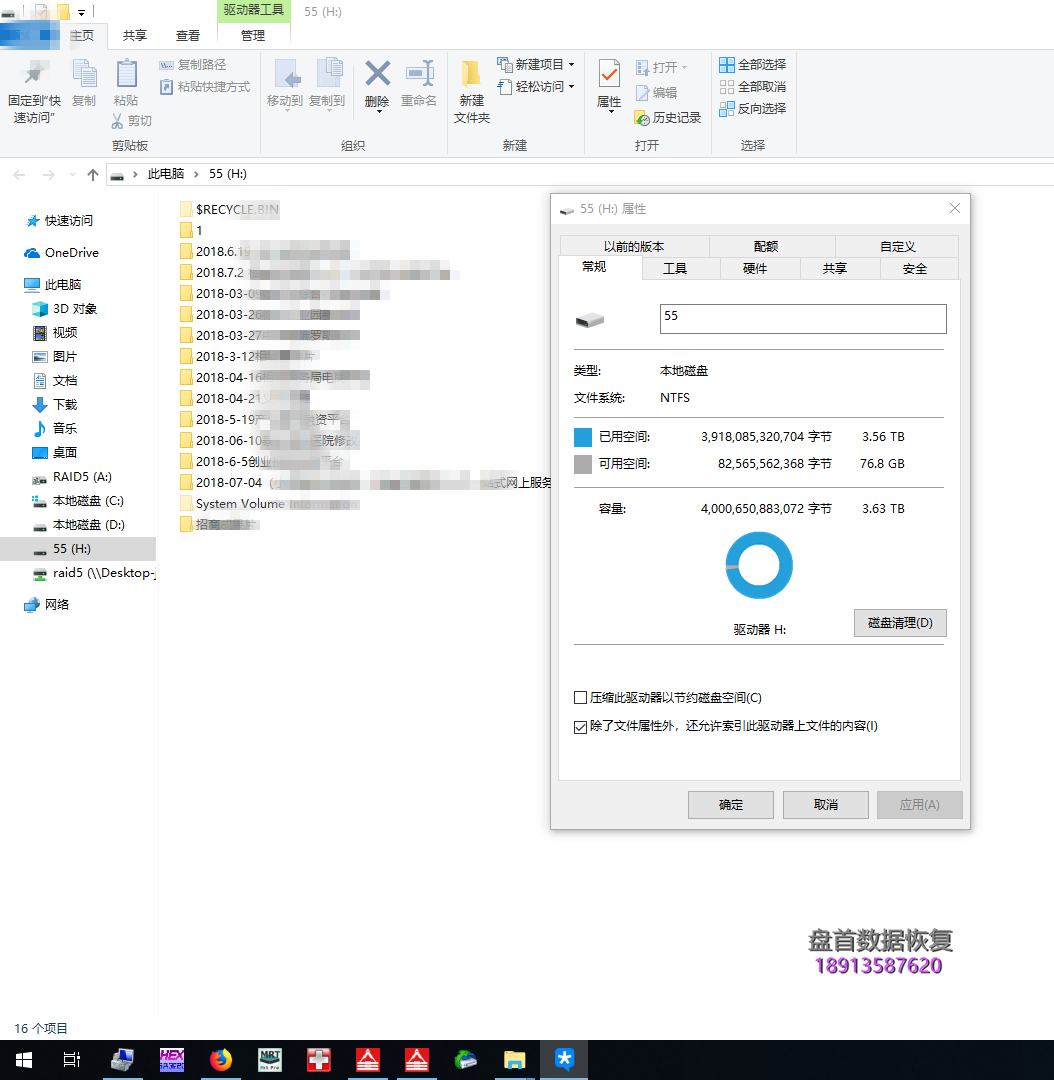The height and width of the screenshot is (1080, 1054).
Task: Expand recent locations chevron next to navigation arrows
Action: tap(72, 175)
